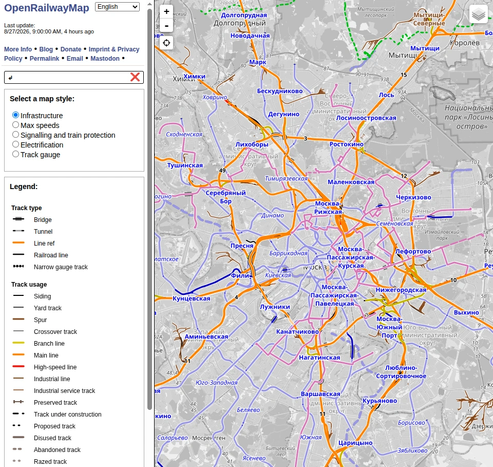Image resolution: width=493 pixels, height=467 pixels.
Task: Click the Мытищи station label
Action: 425,48
